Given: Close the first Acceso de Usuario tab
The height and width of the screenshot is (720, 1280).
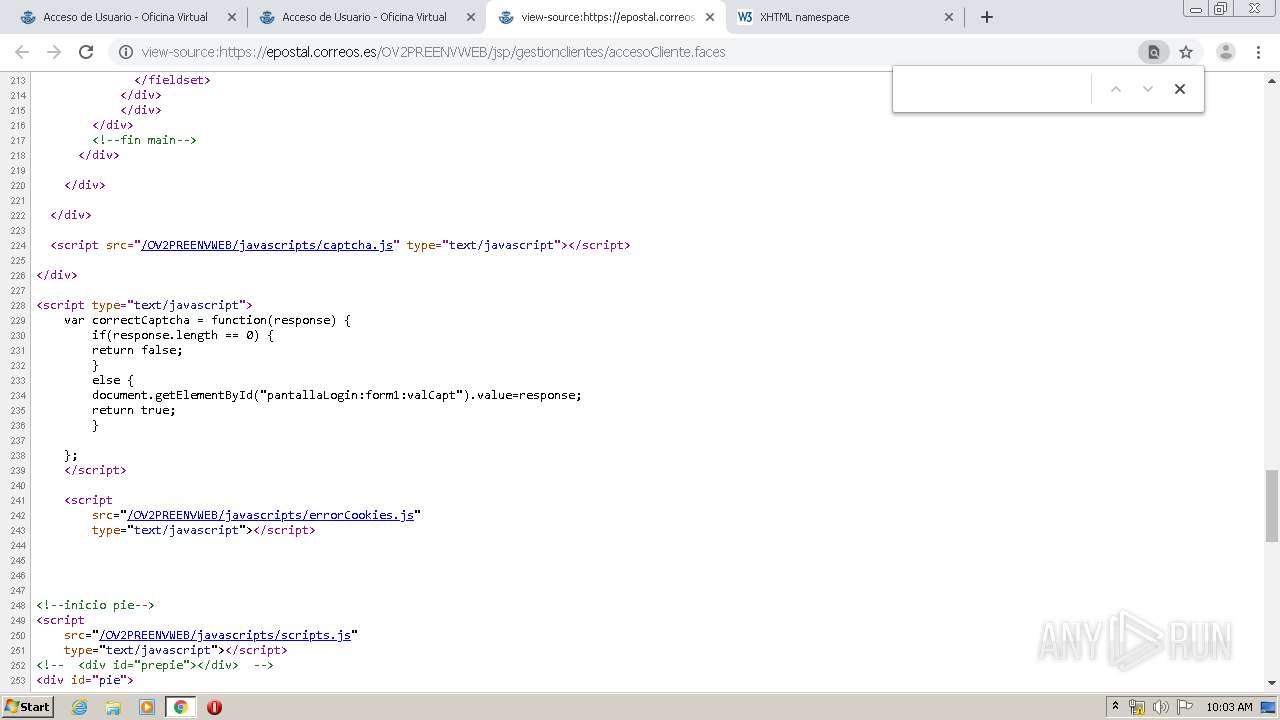Looking at the screenshot, I should [x=232, y=17].
